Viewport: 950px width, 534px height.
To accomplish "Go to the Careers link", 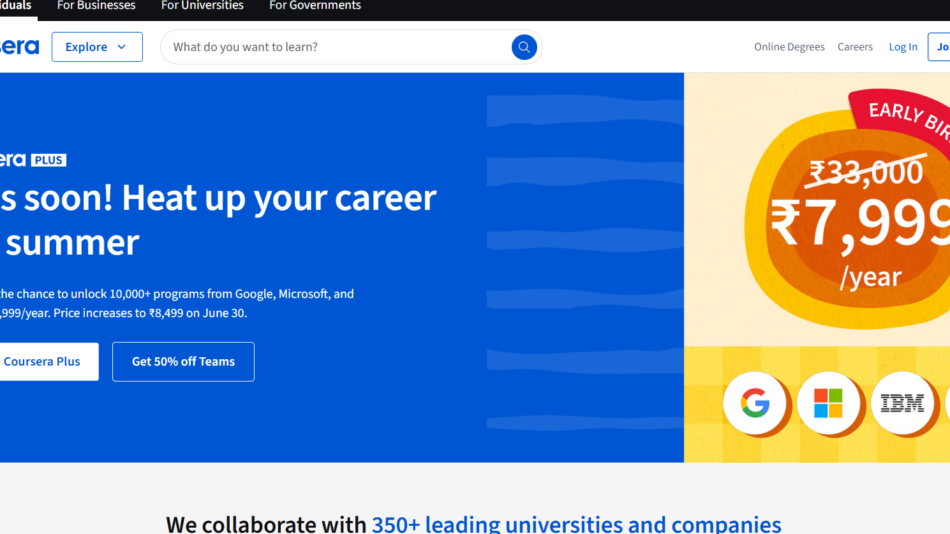I will point(855,47).
